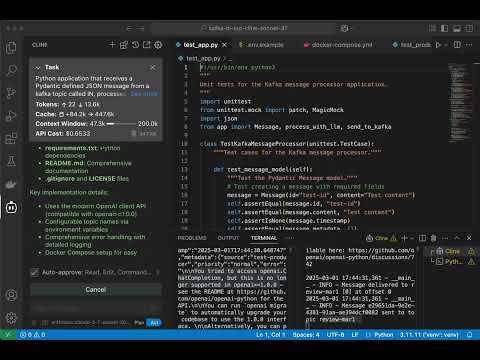
Task: Switch Cline to Act mode
Action: pos(154,323)
